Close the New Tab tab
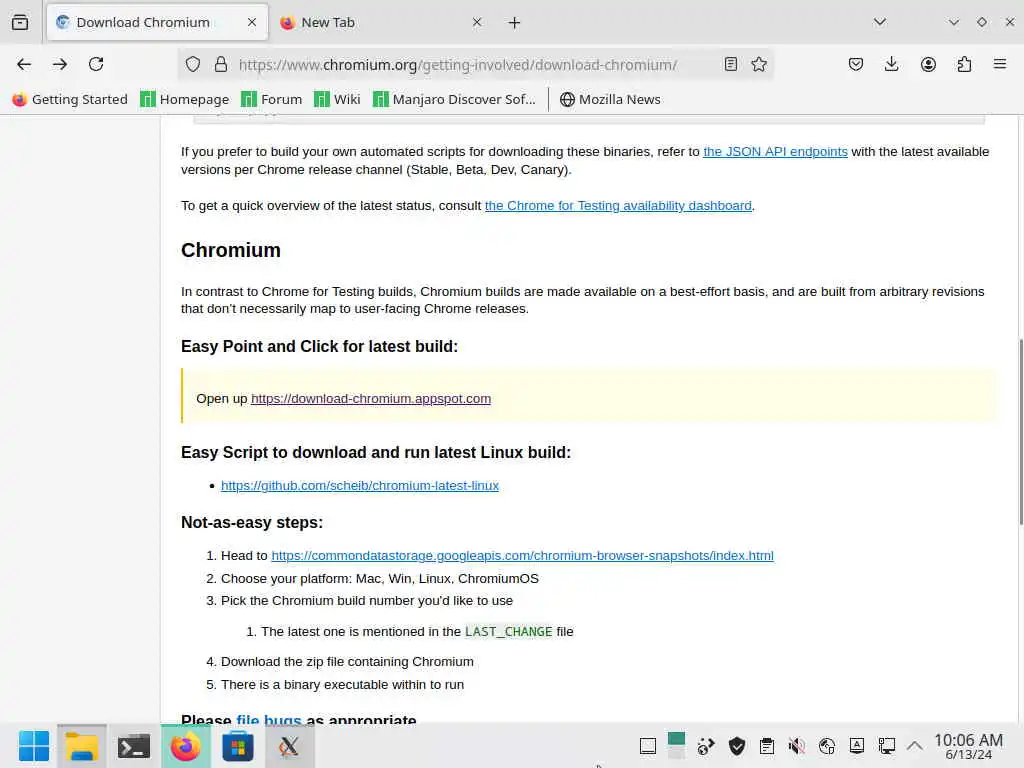The image size is (1024, 768). [477, 22]
